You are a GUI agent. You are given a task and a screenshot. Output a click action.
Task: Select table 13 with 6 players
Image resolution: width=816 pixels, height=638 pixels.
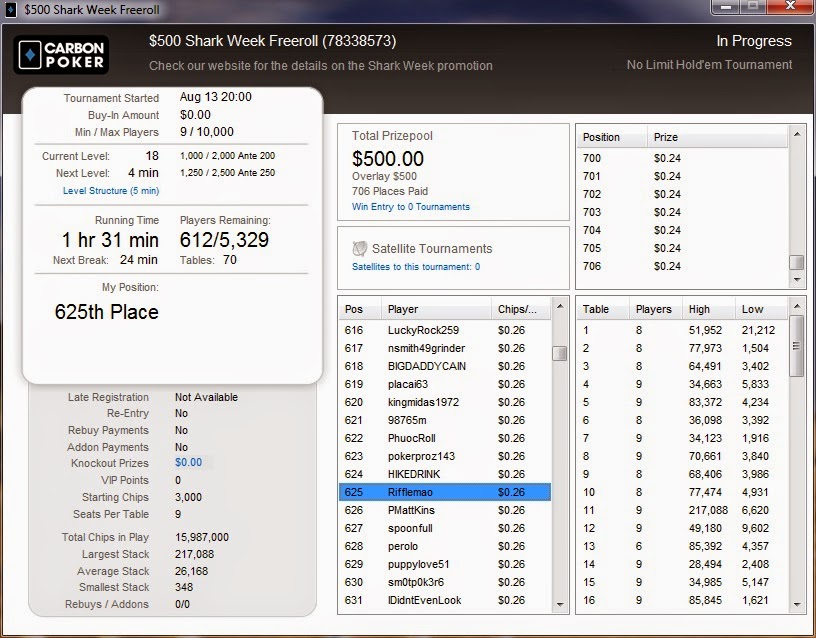coord(682,546)
